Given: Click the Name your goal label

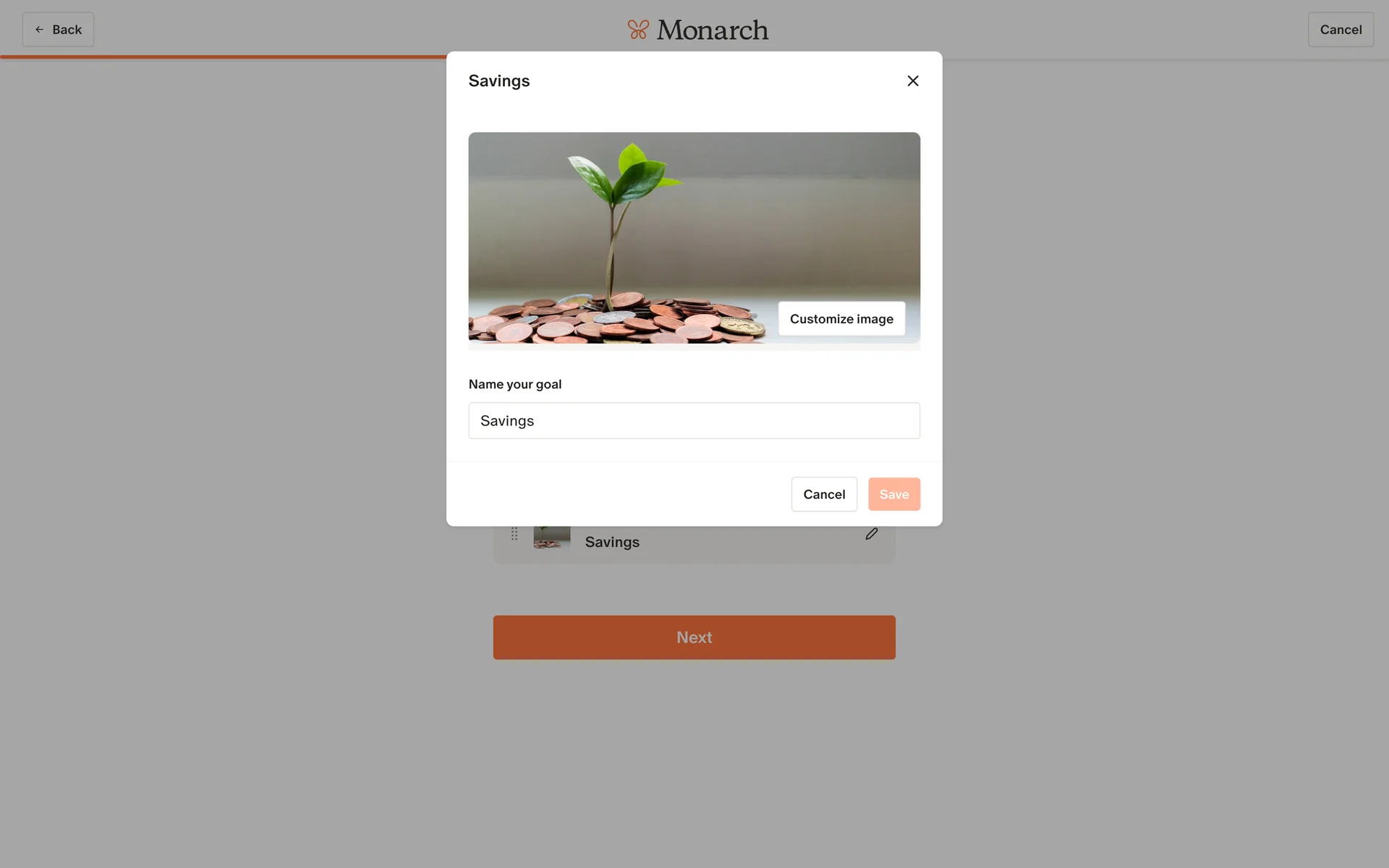Looking at the screenshot, I should (515, 384).
